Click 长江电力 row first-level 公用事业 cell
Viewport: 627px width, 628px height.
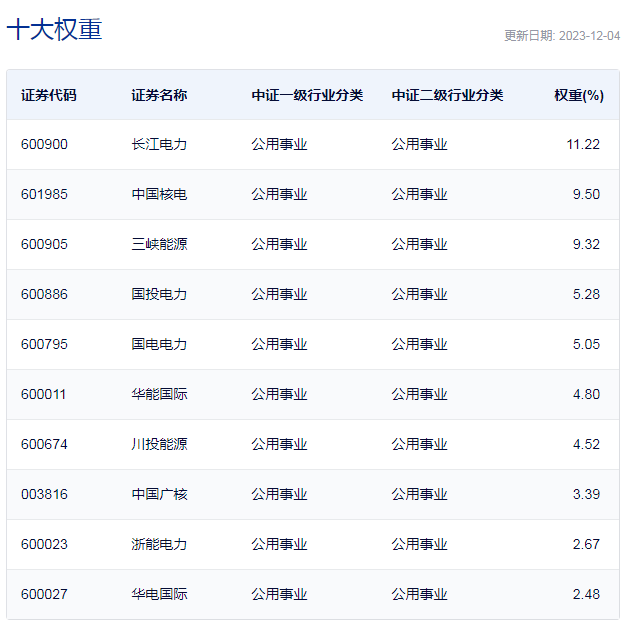[279, 144]
